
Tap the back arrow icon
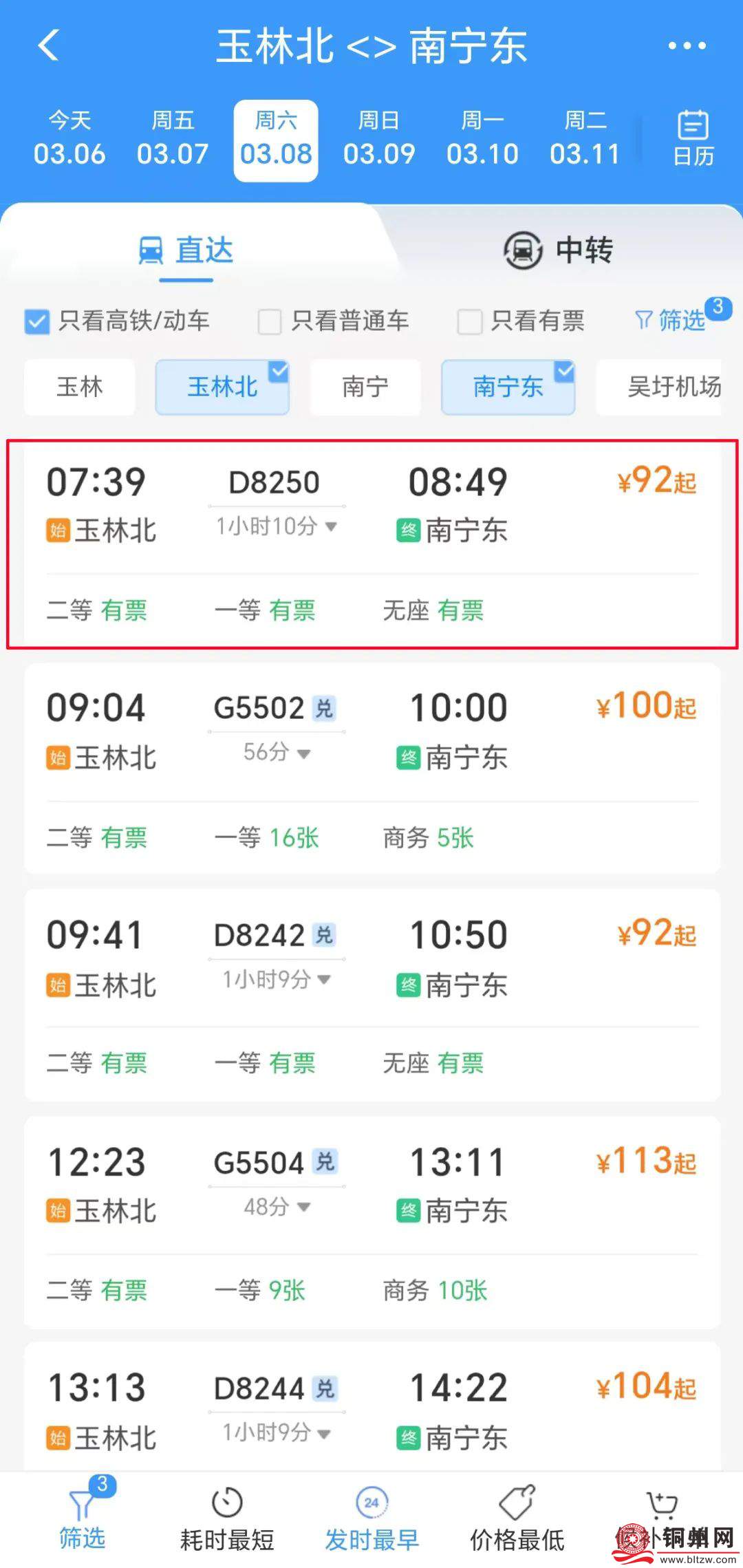pyautogui.click(x=49, y=45)
